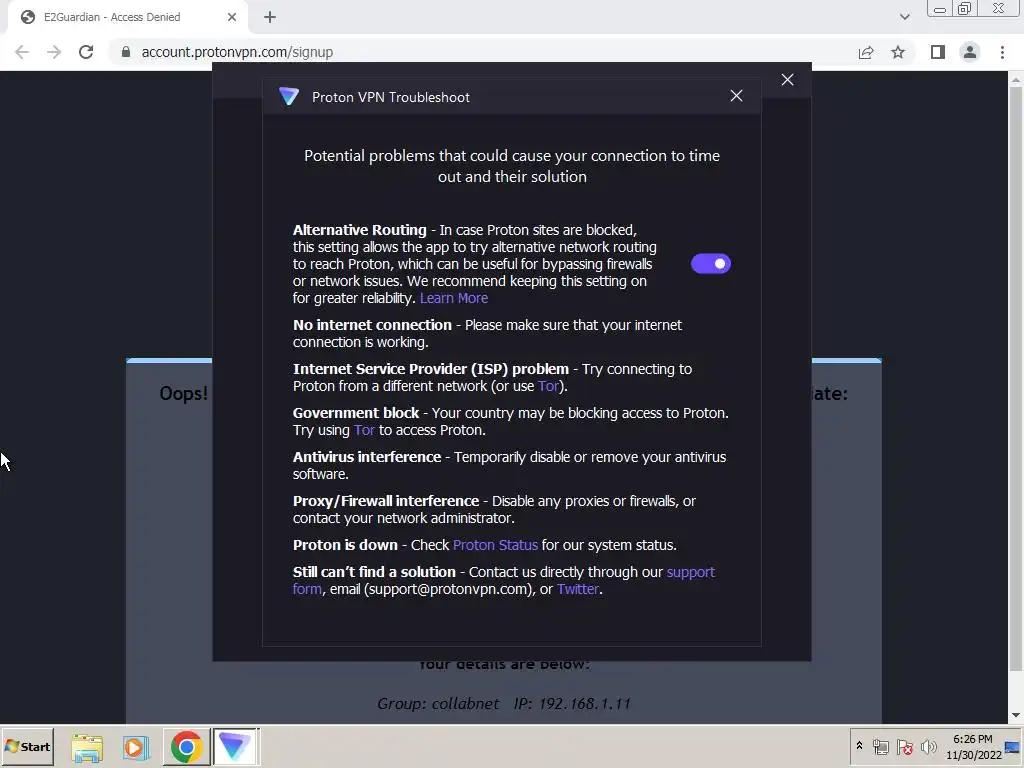The height and width of the screenshot is (768, 1024).
Task: Click the Proton VPN Troubleshoot title
Action: point(391,97)
